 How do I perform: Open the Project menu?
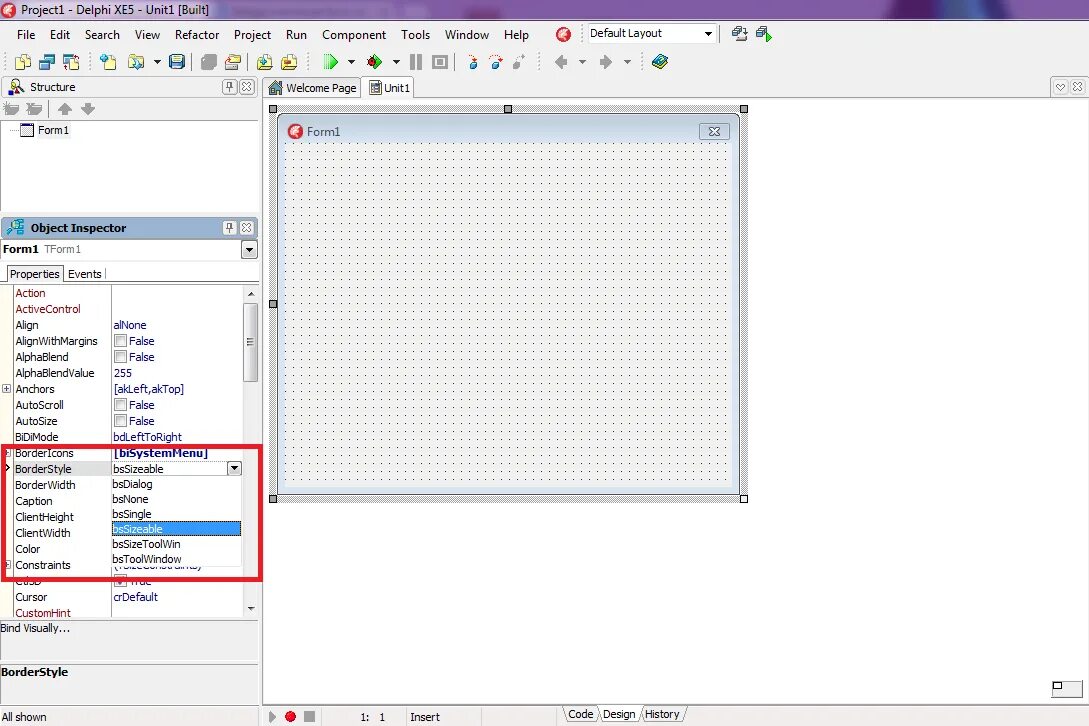(x=252, y=35)
